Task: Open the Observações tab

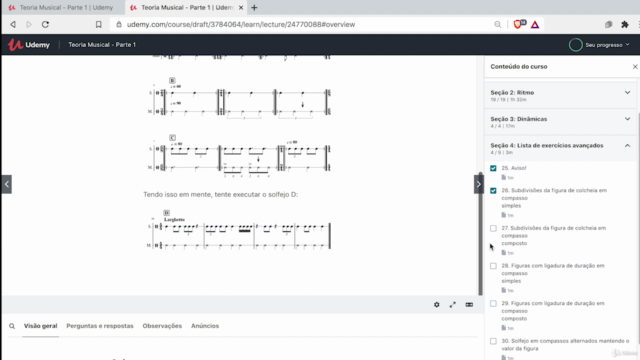Action: [162, 326]
